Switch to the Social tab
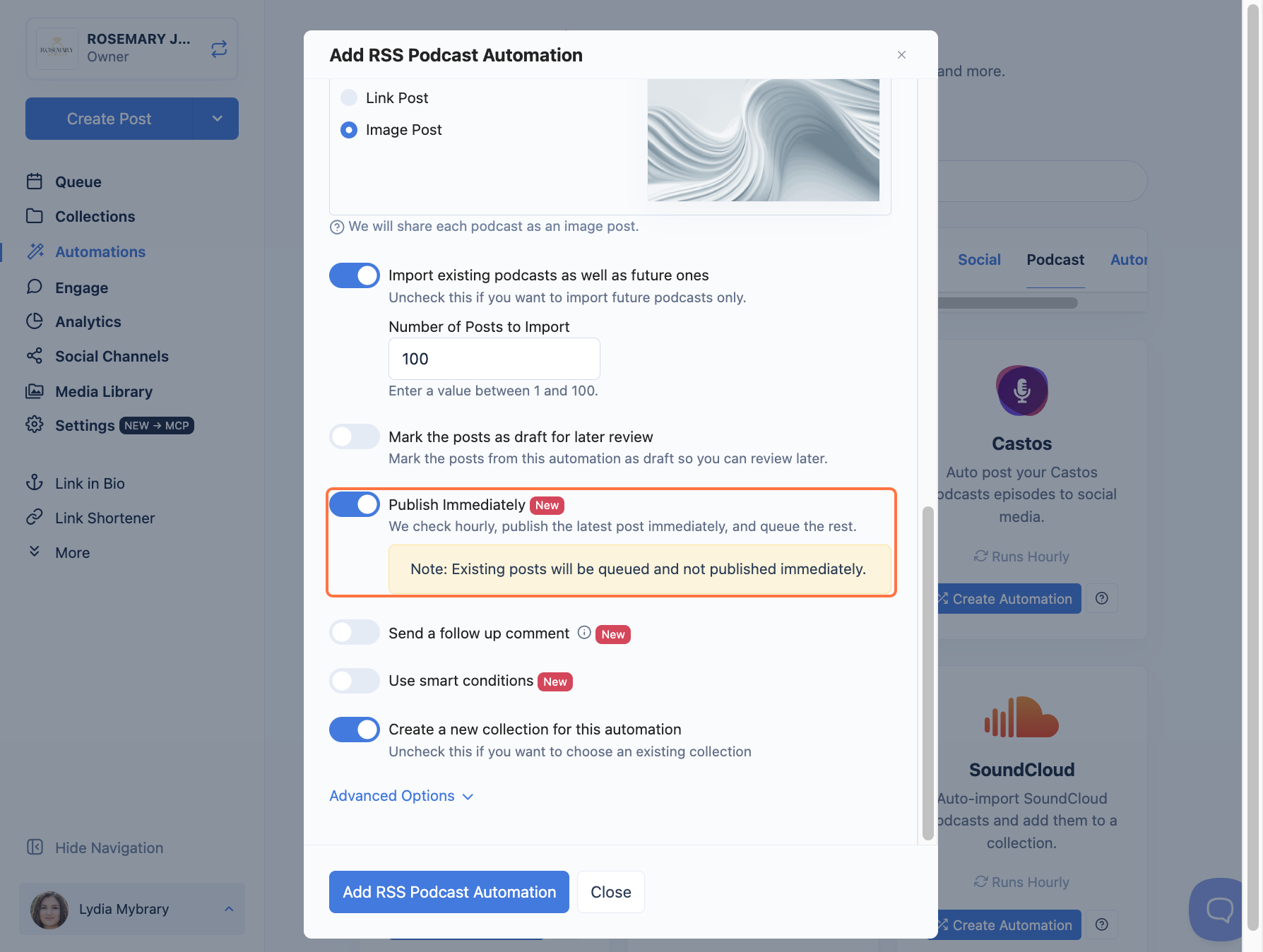This screenshot has height=952, width=1263. click(979, 259)
